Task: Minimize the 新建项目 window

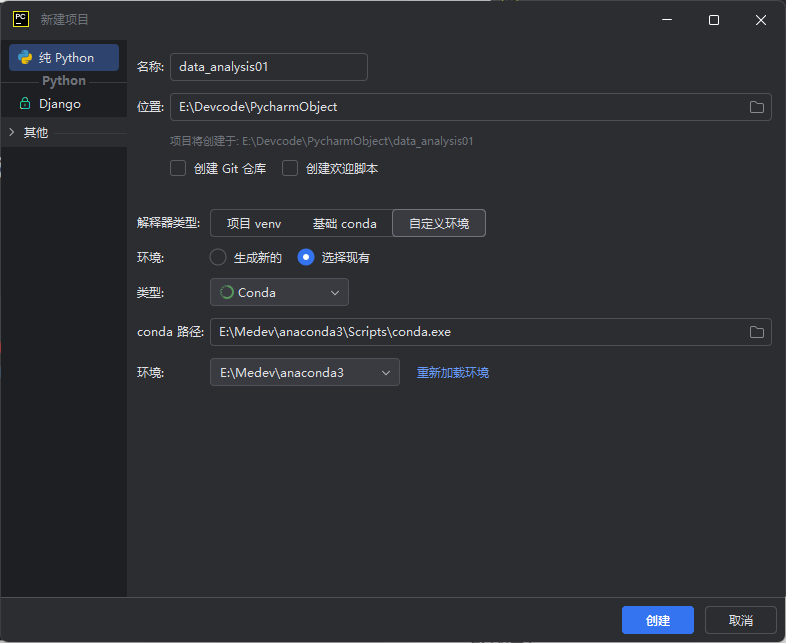Action: 667,20
